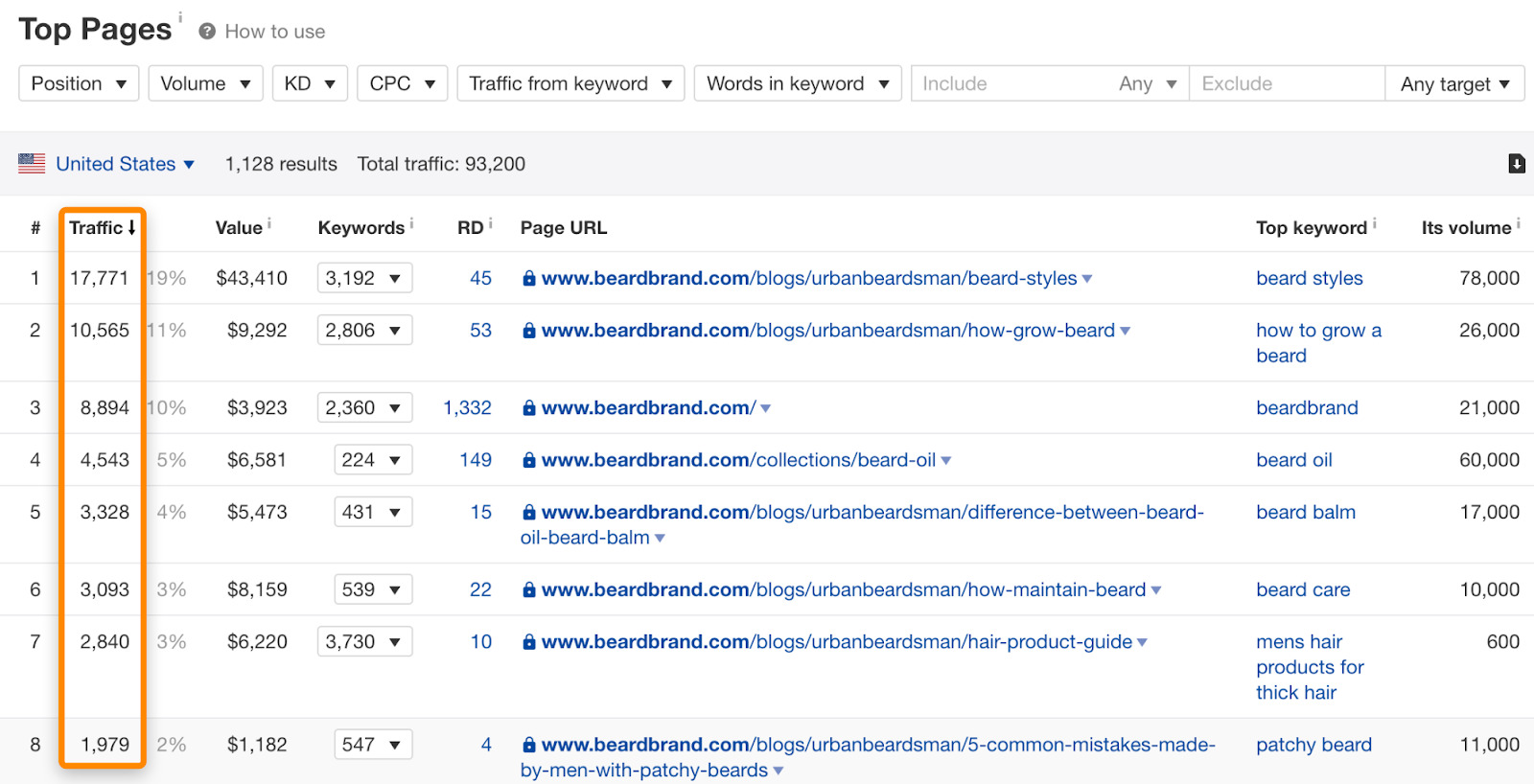Expand the 2,806 keywords dropdown

[x=364, y=330]
